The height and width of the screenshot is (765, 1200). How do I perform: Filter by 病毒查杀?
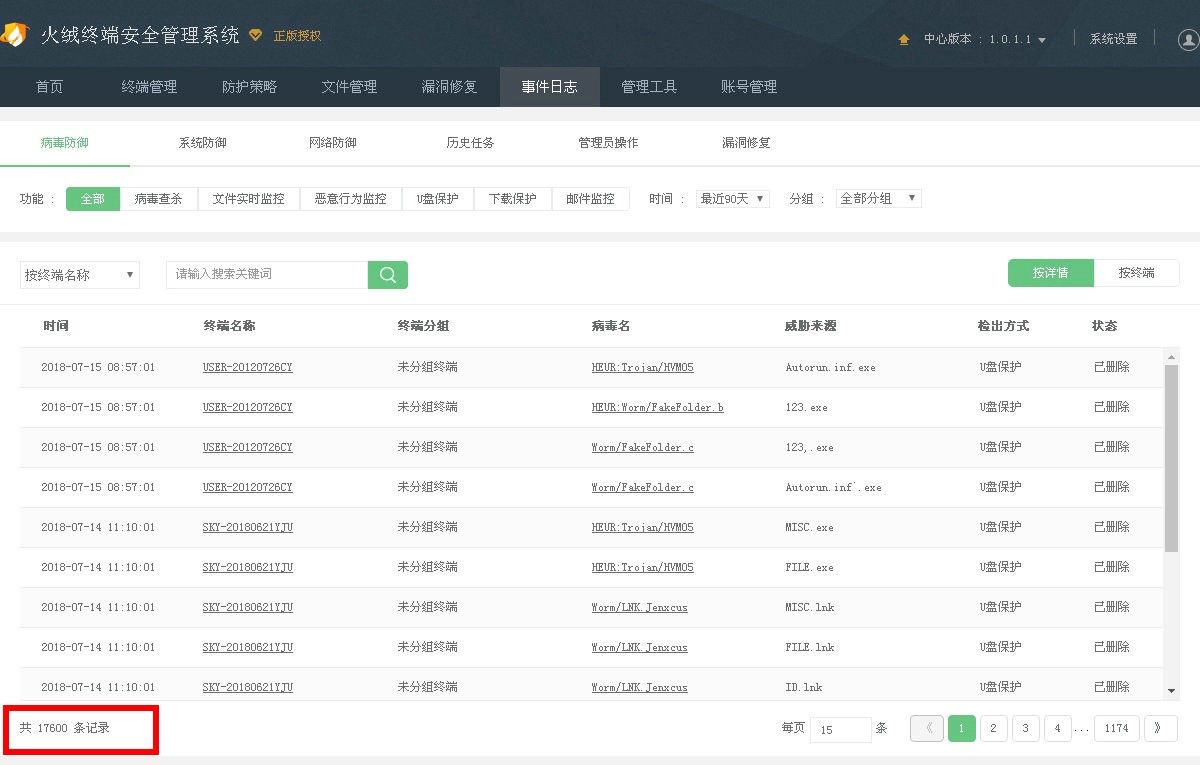click(x=159, y=199)
